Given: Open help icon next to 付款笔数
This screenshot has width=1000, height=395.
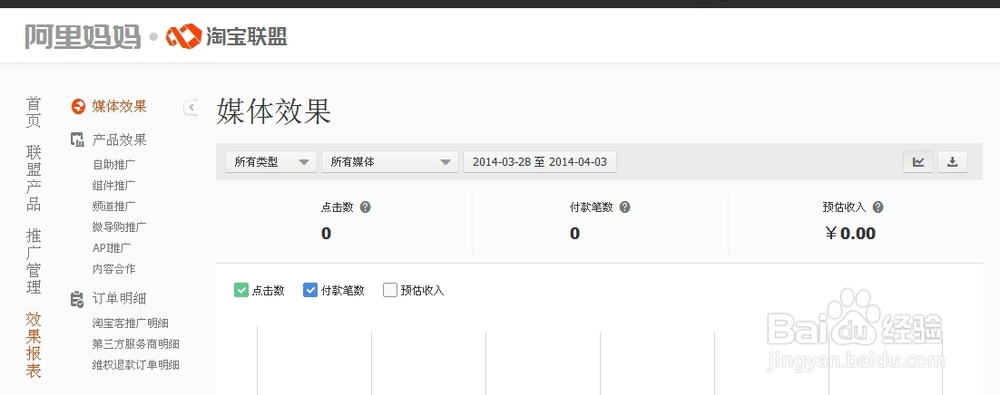Looking at the screenshot, I should tap(625, 207).
